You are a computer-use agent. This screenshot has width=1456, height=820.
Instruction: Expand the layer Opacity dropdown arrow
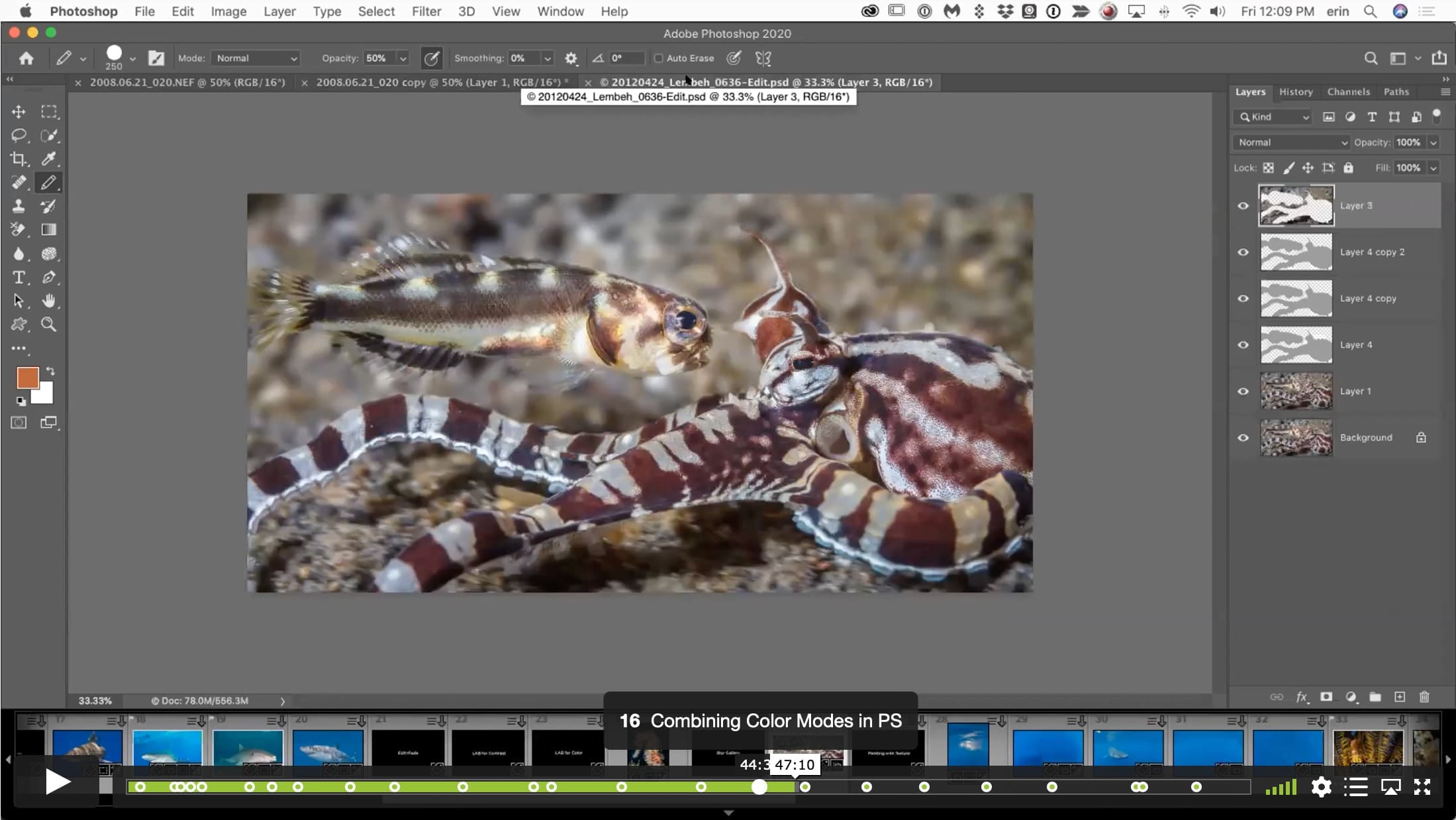(1433, 142)
